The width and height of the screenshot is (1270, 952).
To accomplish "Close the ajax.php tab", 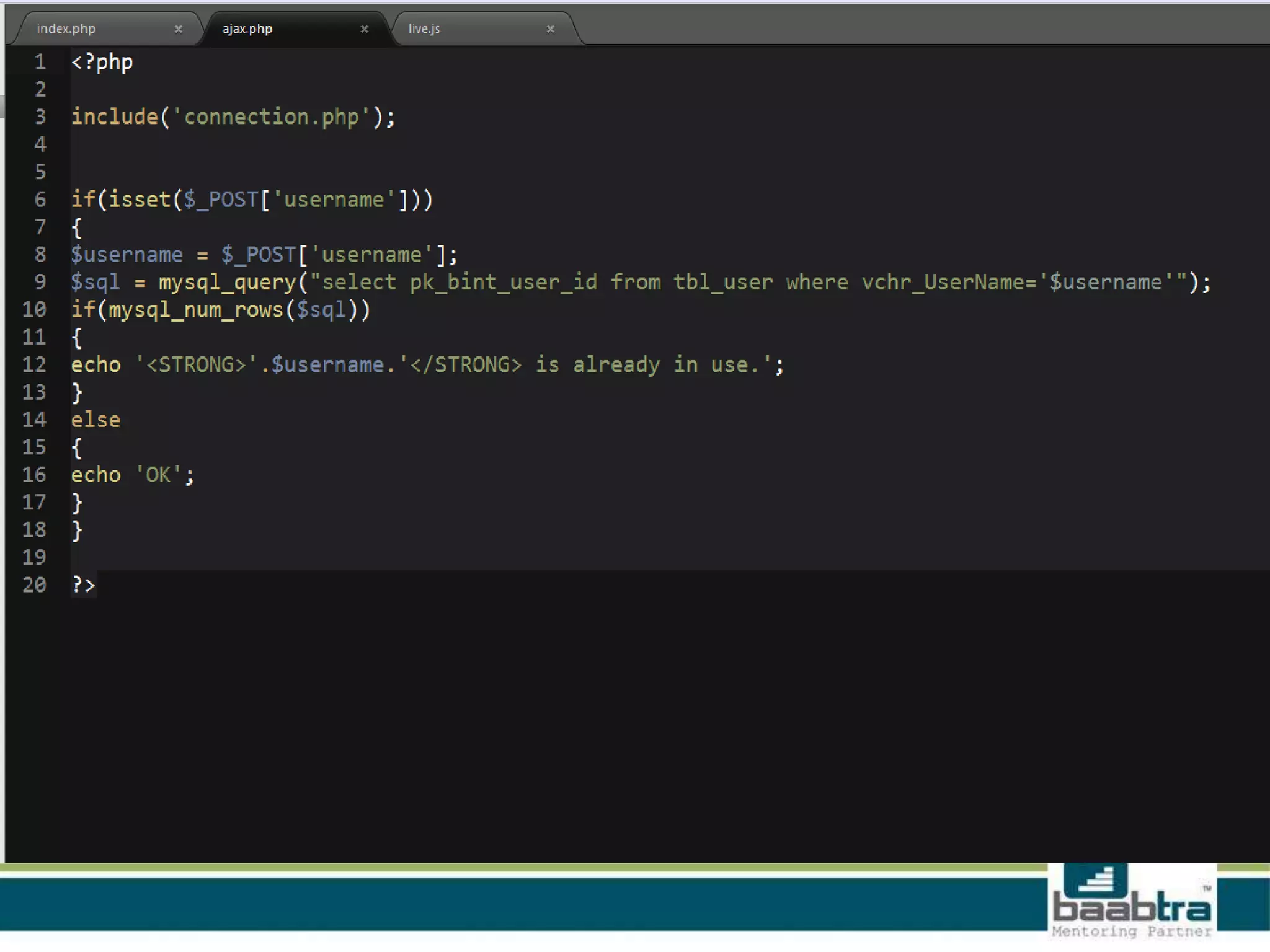I will (364, 29).
